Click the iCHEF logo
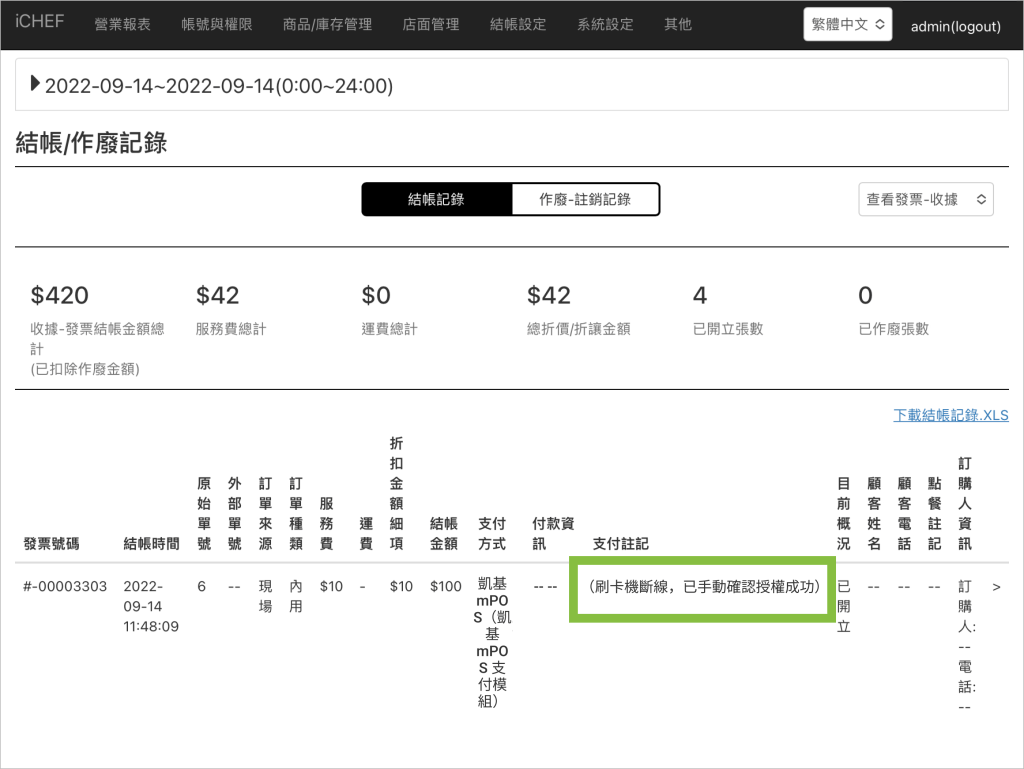Viewport: 1024px width, 769px height. (x=40, y=23)
